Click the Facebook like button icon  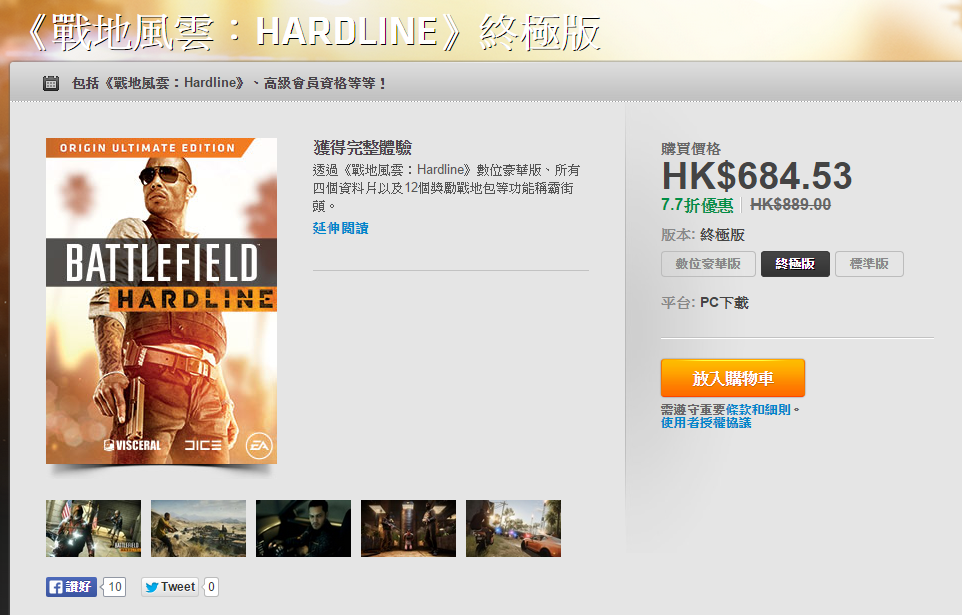[x=71, y=587]
